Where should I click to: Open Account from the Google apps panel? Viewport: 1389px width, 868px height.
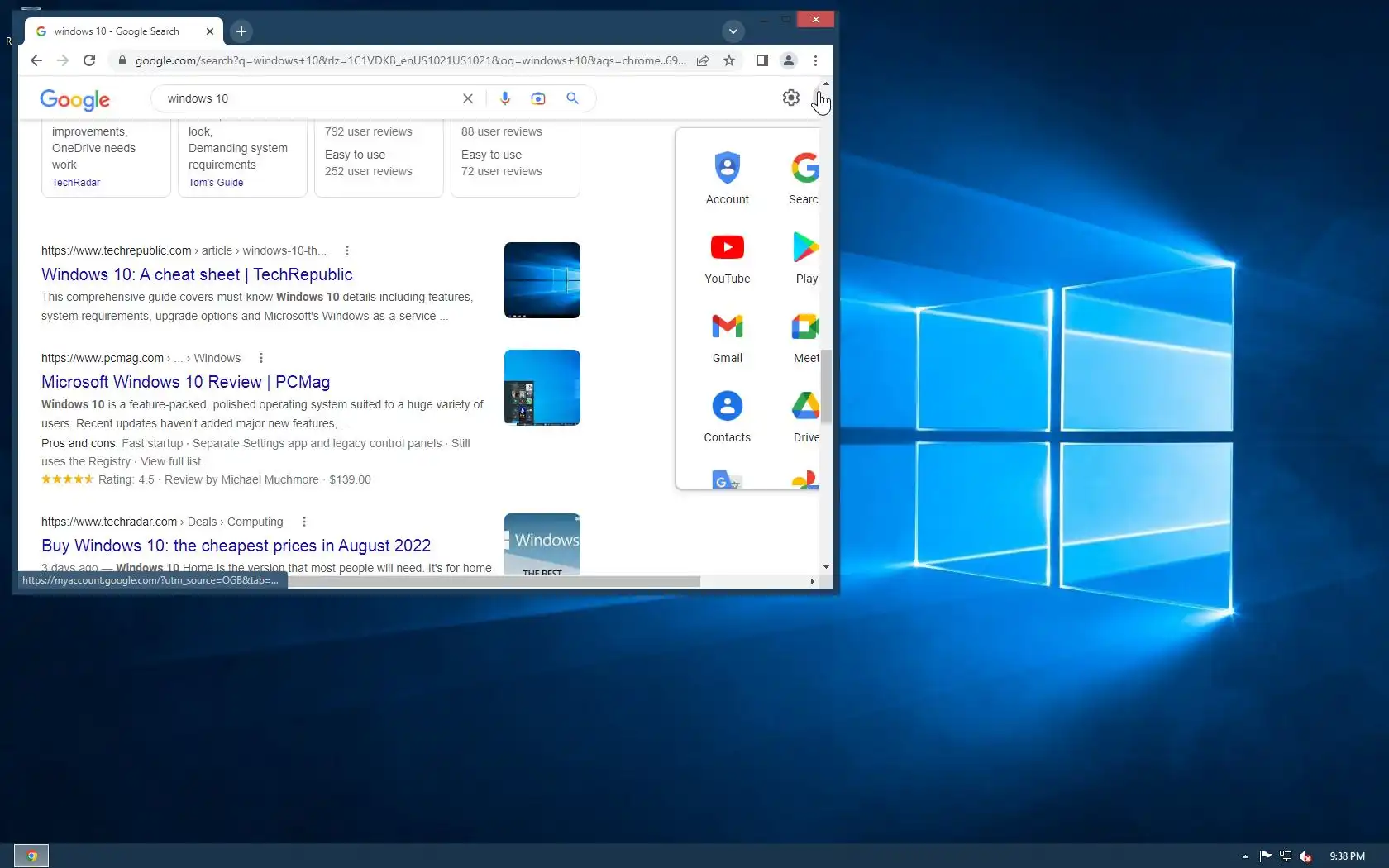tap(728, 178)
